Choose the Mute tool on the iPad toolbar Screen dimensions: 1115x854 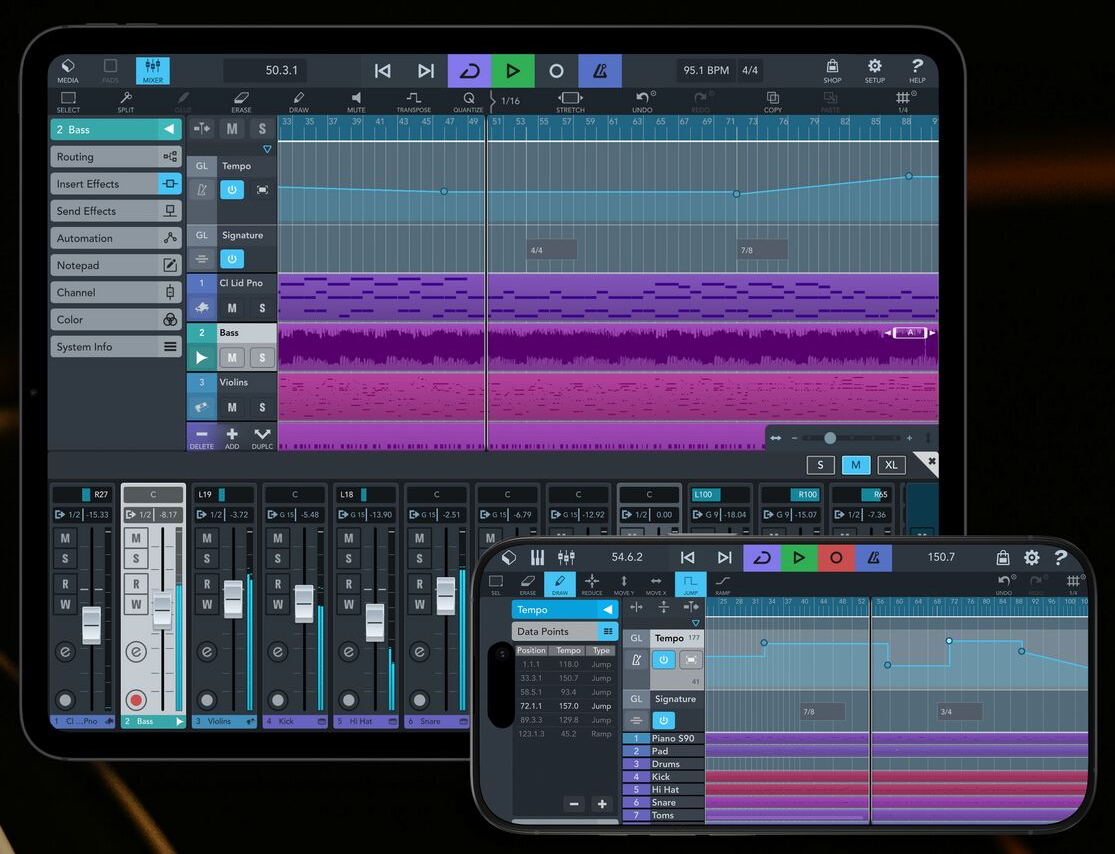pyautogui.click(x=356, y=102)
